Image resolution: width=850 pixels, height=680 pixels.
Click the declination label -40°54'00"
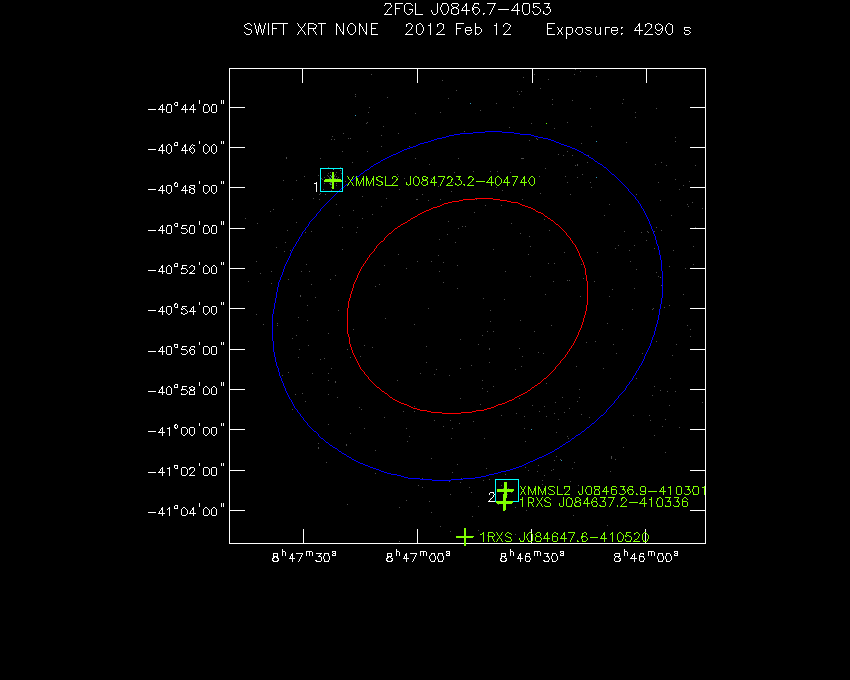[x=186, y=310]
